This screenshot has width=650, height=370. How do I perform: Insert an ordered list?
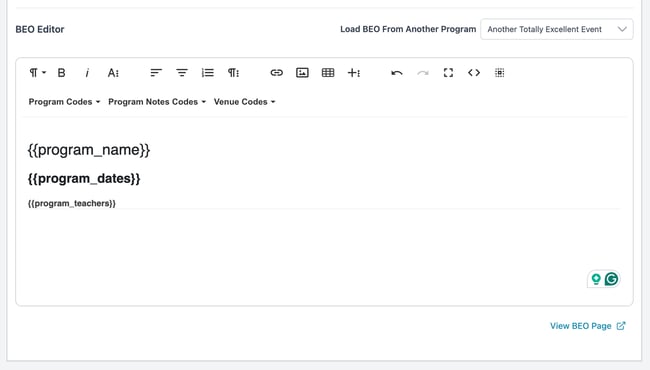tap(207, 73)
